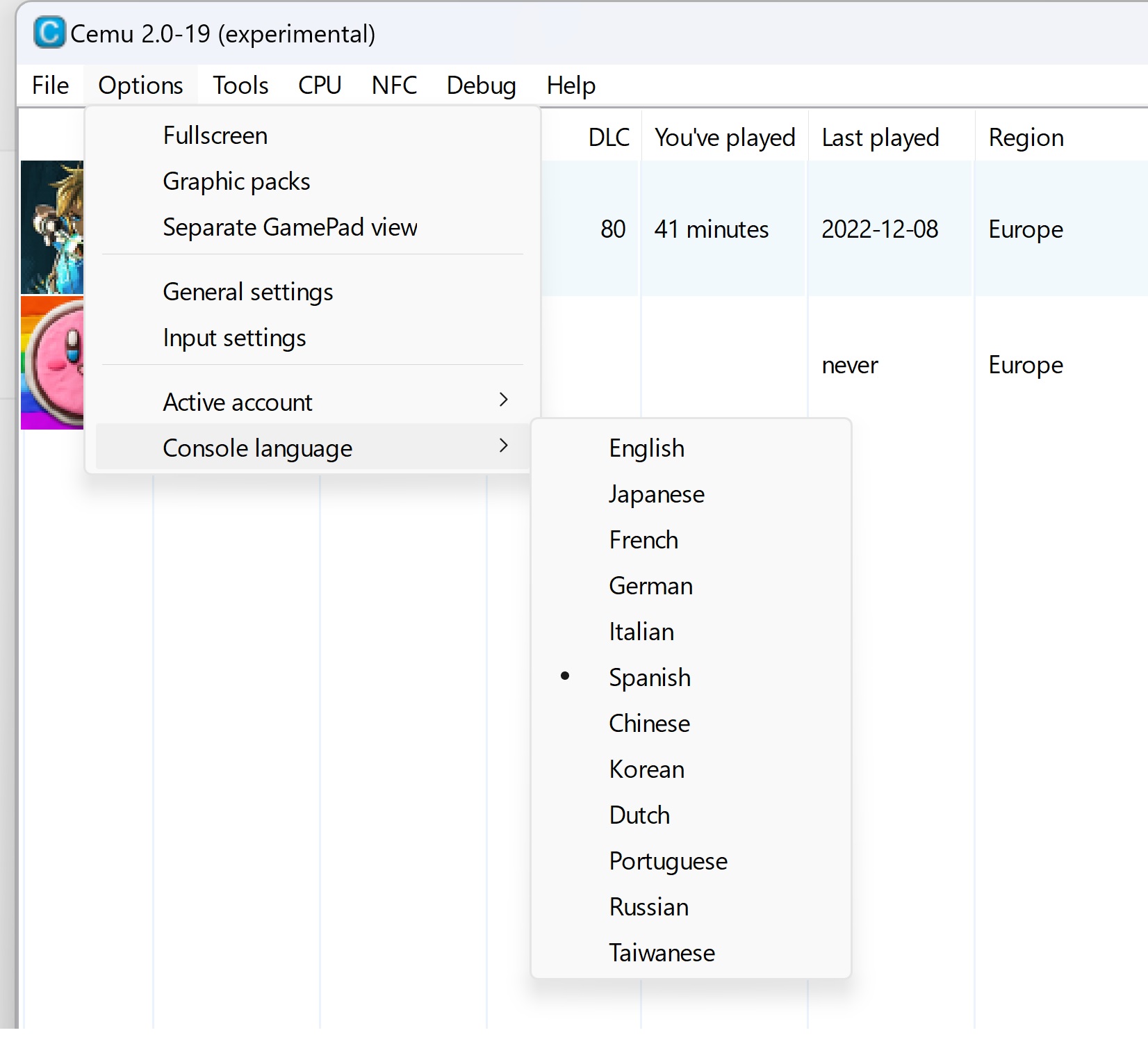Select French console language

[691, 540]
